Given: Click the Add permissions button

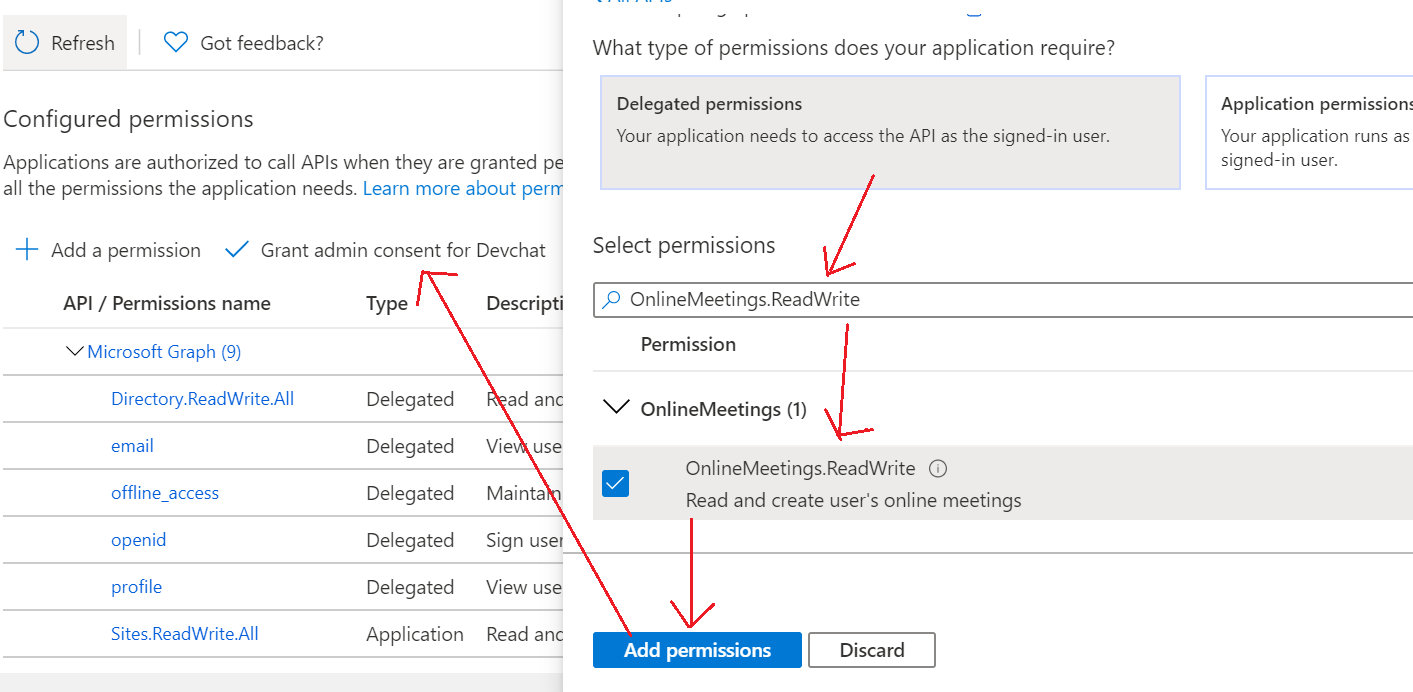Looking at the screenshot, I should [697, 650].
